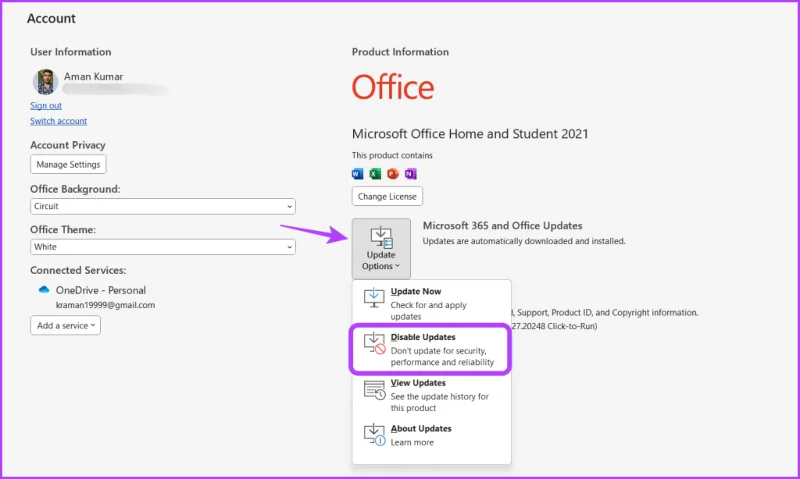Viewport: 800px width, 479px height.
Task: Click the Disable Updates blocked icon
Action: (x=374, y=343)
